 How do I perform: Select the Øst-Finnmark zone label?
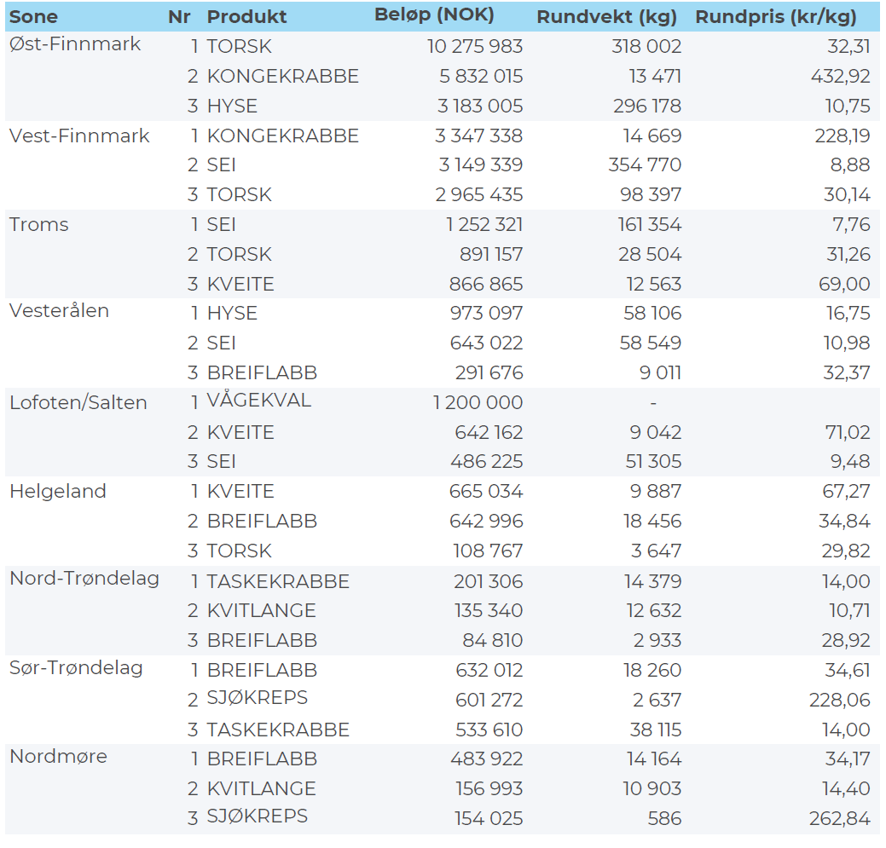pyautogui.click(x=75, y=45)
